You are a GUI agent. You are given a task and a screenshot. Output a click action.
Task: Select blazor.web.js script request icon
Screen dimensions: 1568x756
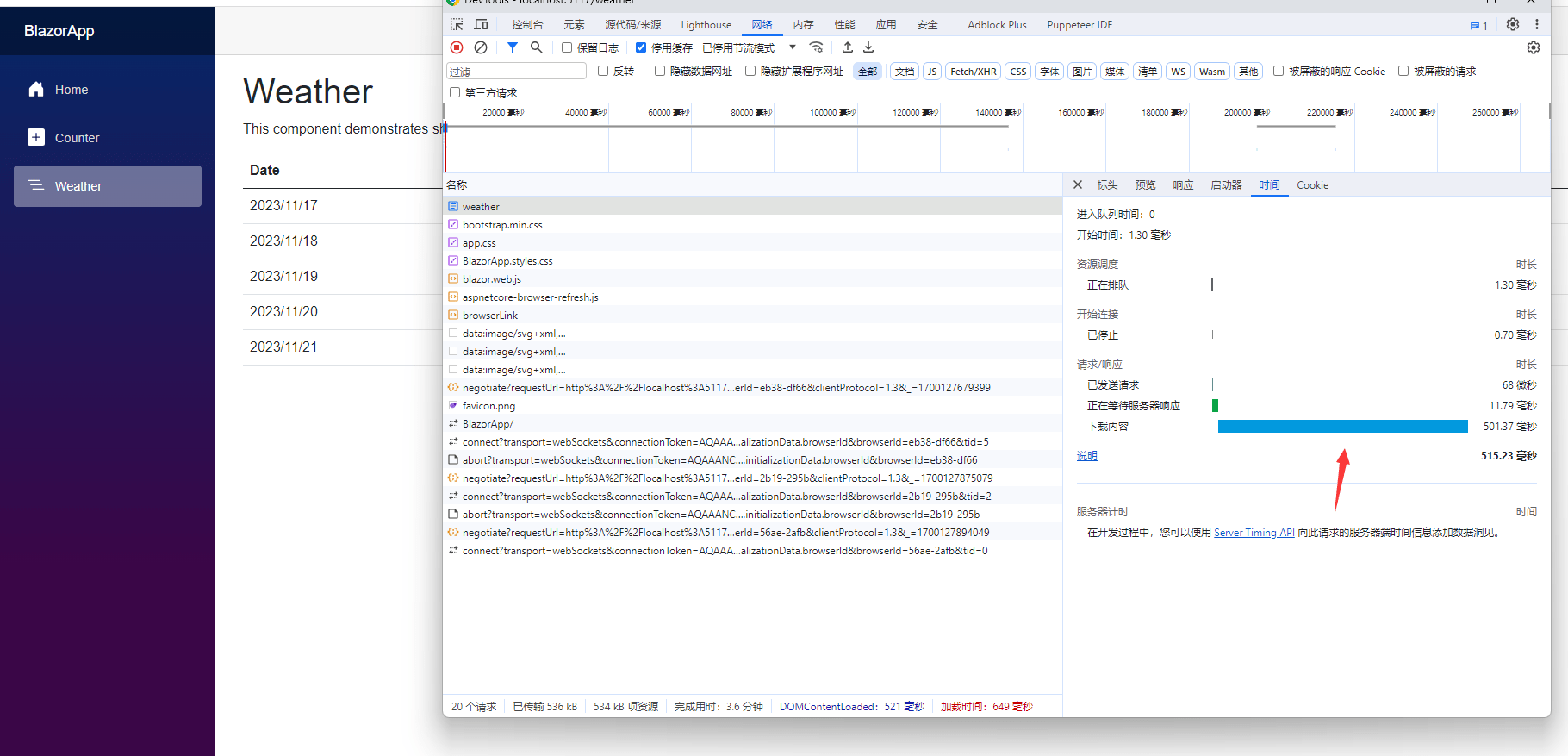coord(453,278)
